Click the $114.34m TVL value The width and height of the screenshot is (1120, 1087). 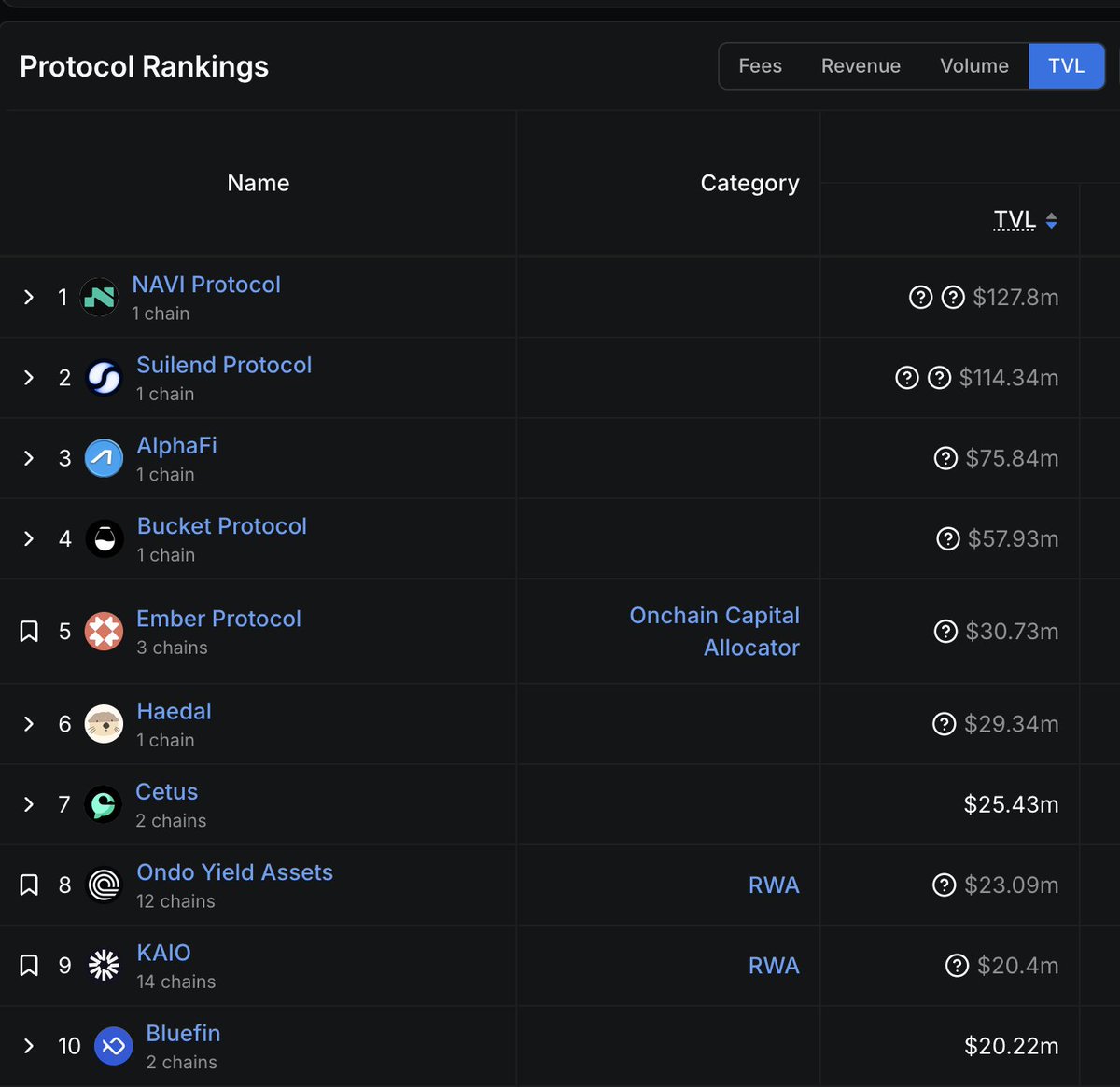coord(1009,378)
